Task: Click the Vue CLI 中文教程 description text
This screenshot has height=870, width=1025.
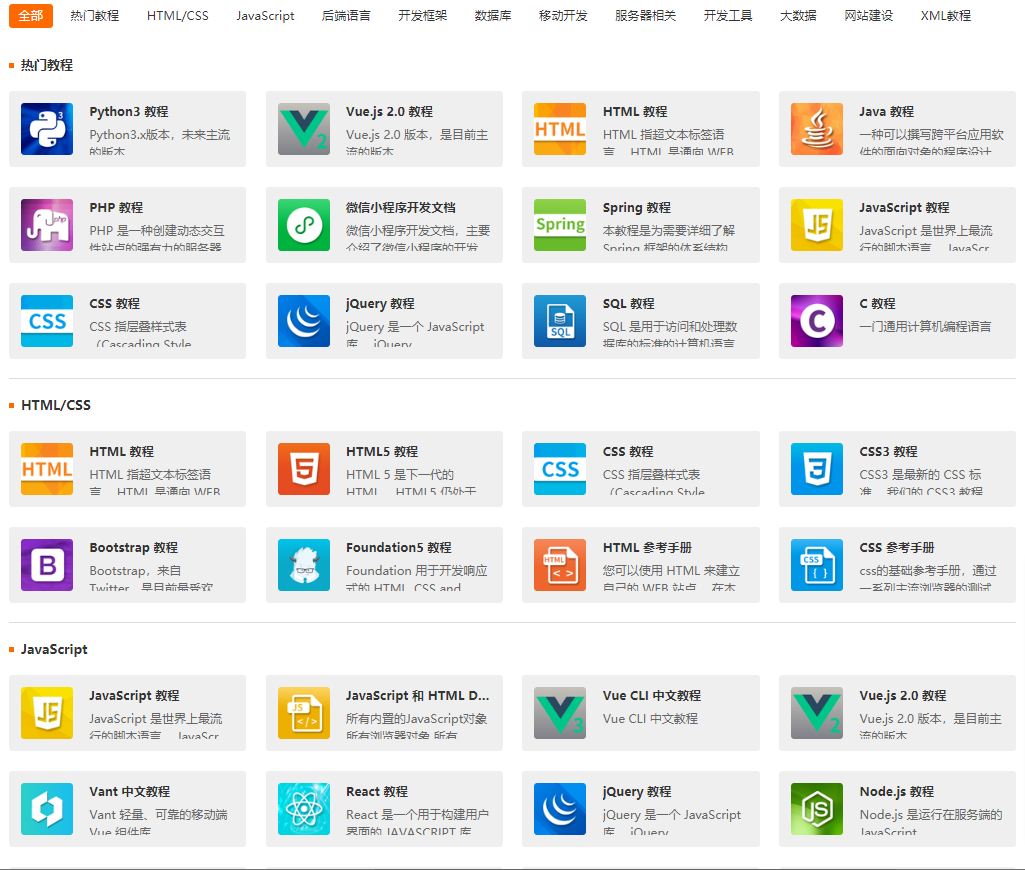Action: click(x=650, y=719)
